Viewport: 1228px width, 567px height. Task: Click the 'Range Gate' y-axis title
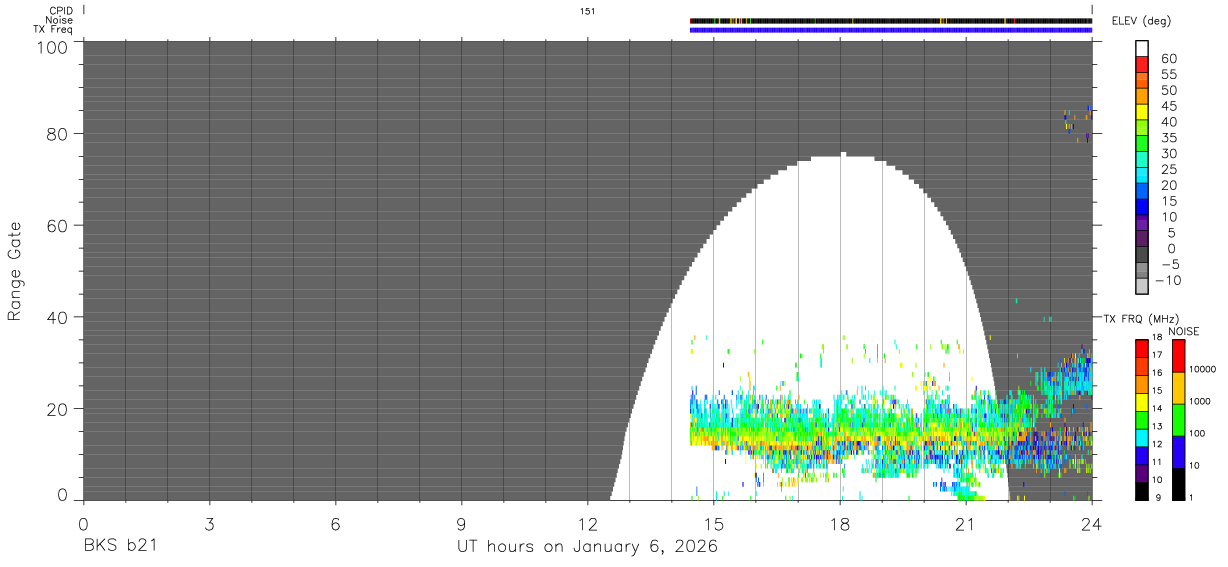pos(15,271)
